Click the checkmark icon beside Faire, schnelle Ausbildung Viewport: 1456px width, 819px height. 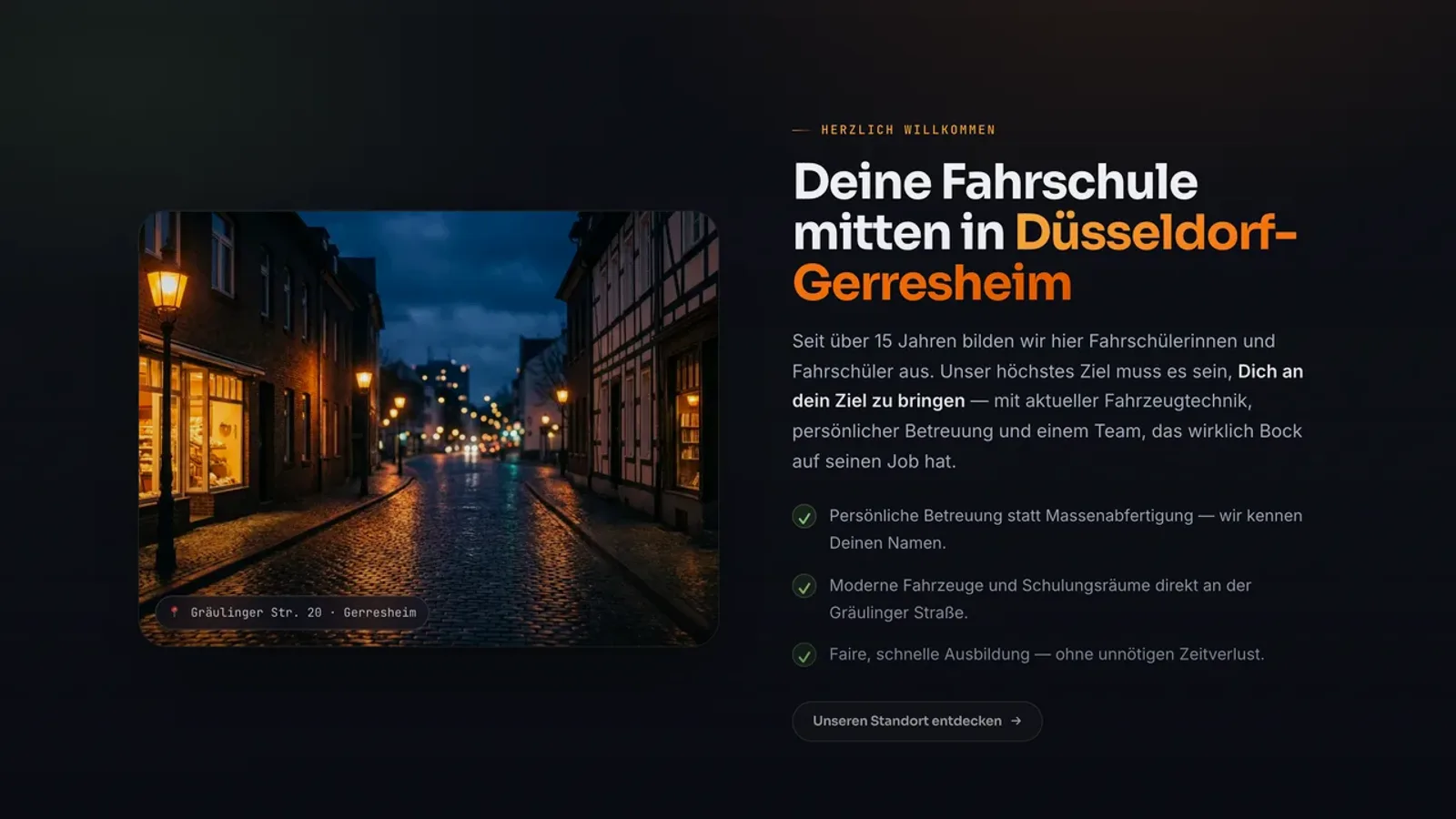[804, 655]
